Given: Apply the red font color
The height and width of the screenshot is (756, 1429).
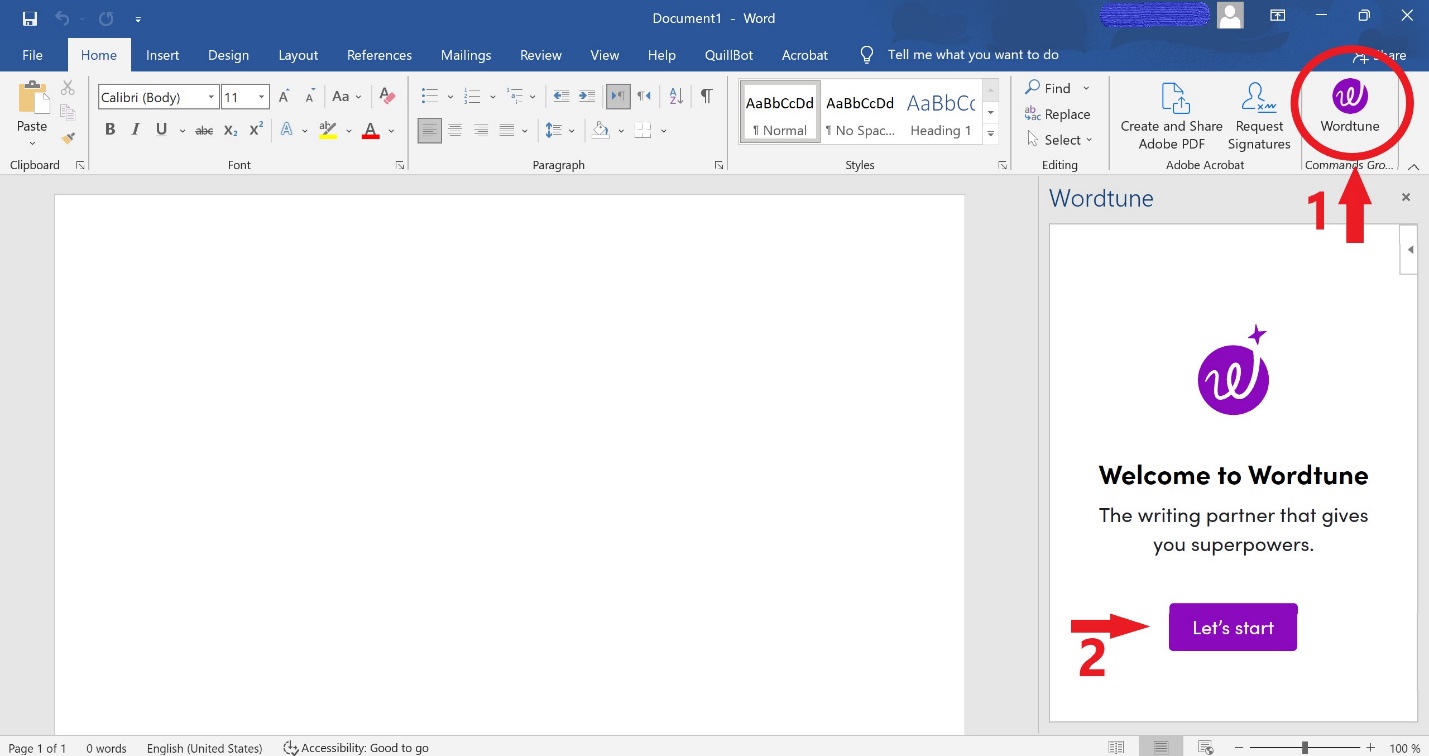Looking at the screenshot, I should pyautogui.click(x=370, y=130).
